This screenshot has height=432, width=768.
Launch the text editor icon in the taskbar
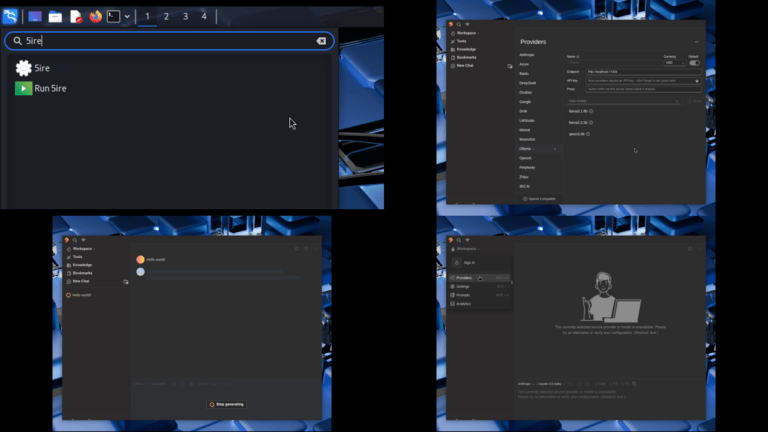[75, 17]
